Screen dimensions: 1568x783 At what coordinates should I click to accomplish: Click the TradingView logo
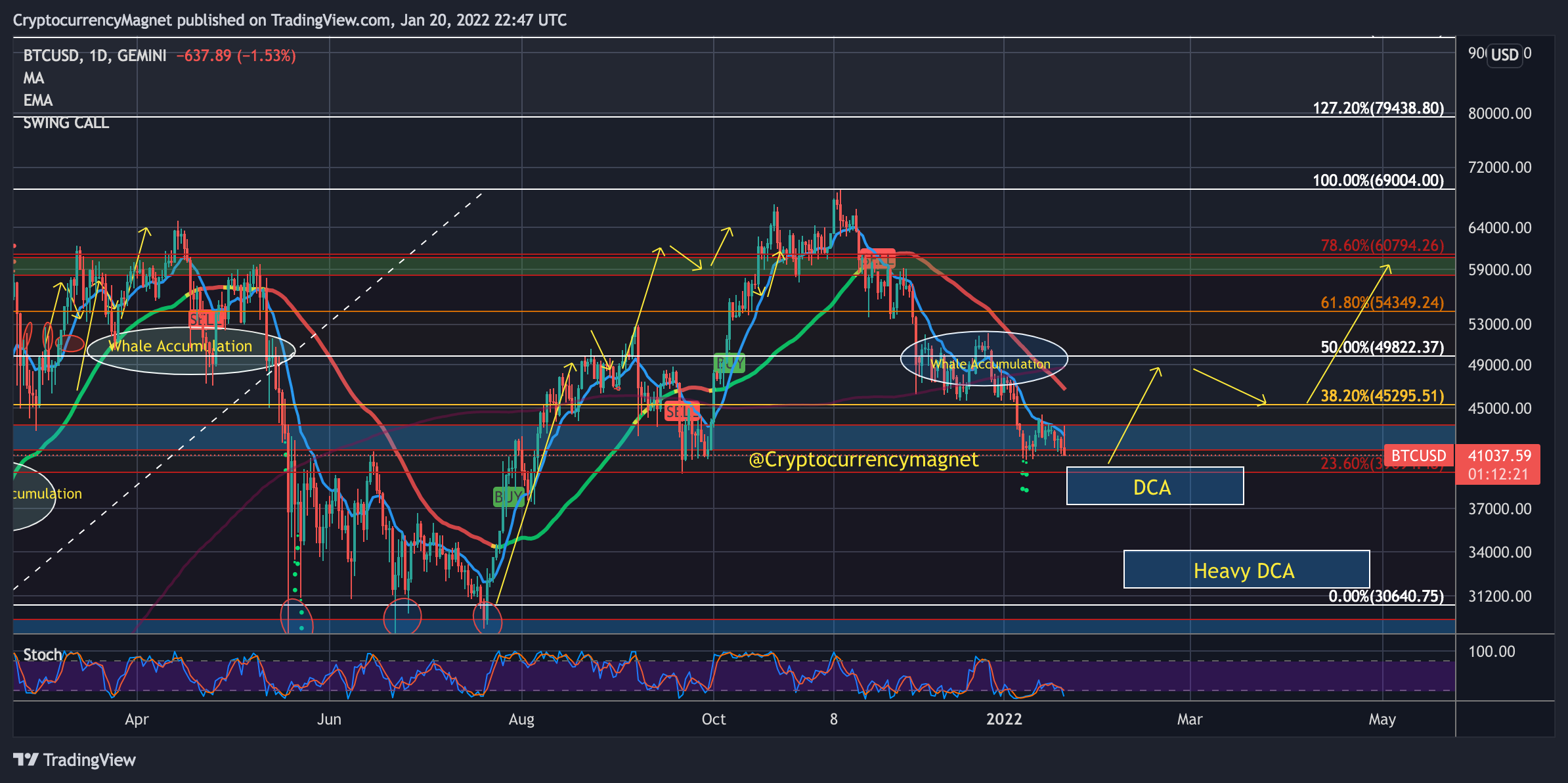74,760
